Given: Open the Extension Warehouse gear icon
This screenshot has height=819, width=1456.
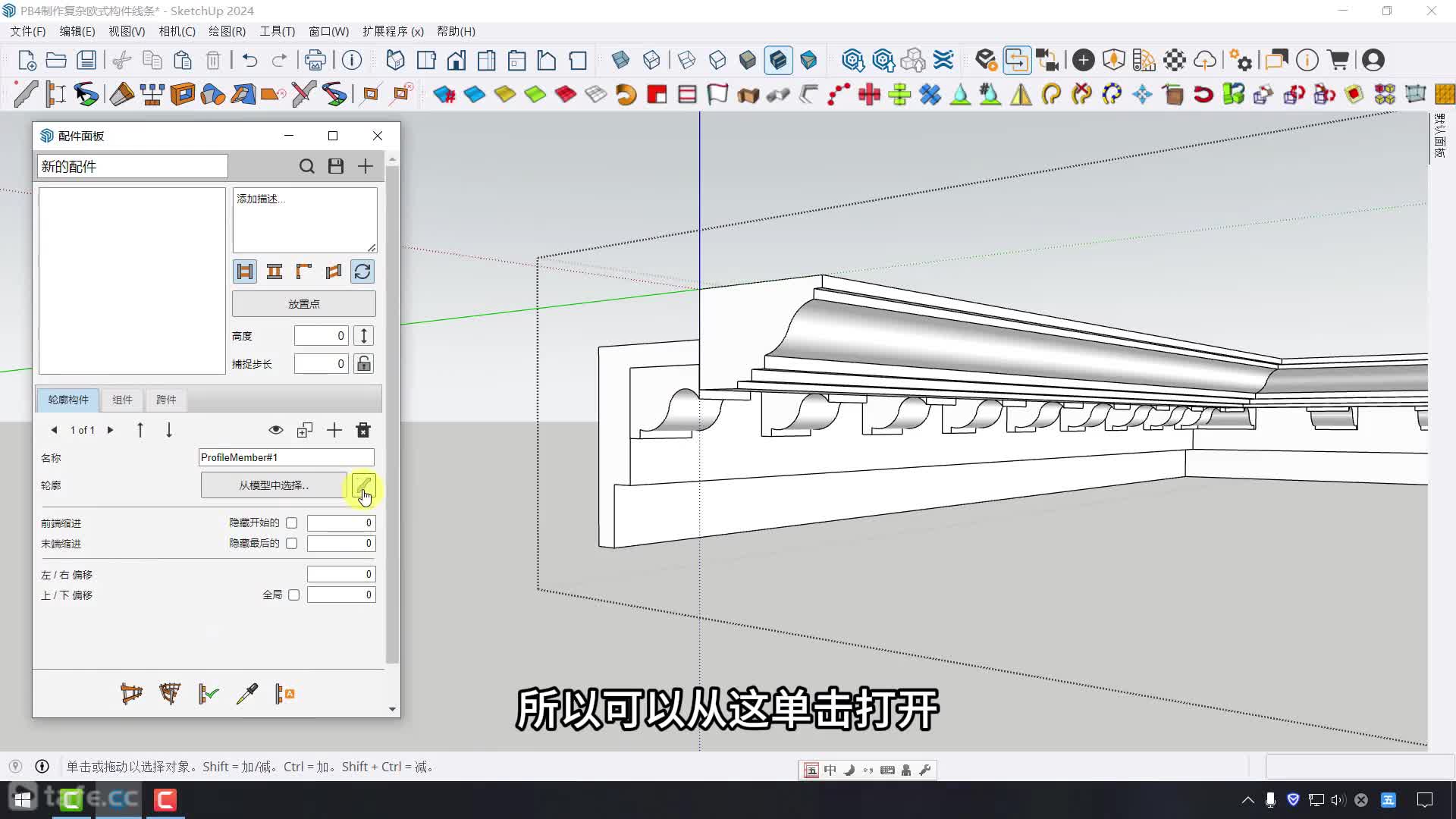Looking at the screenshot, I should (1241, 60).
